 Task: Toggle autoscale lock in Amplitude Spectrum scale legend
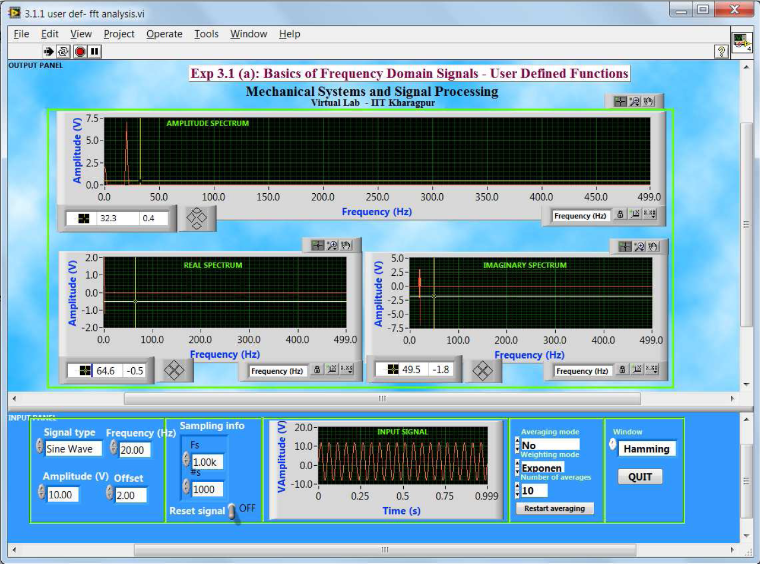click(x=620, y=214)
